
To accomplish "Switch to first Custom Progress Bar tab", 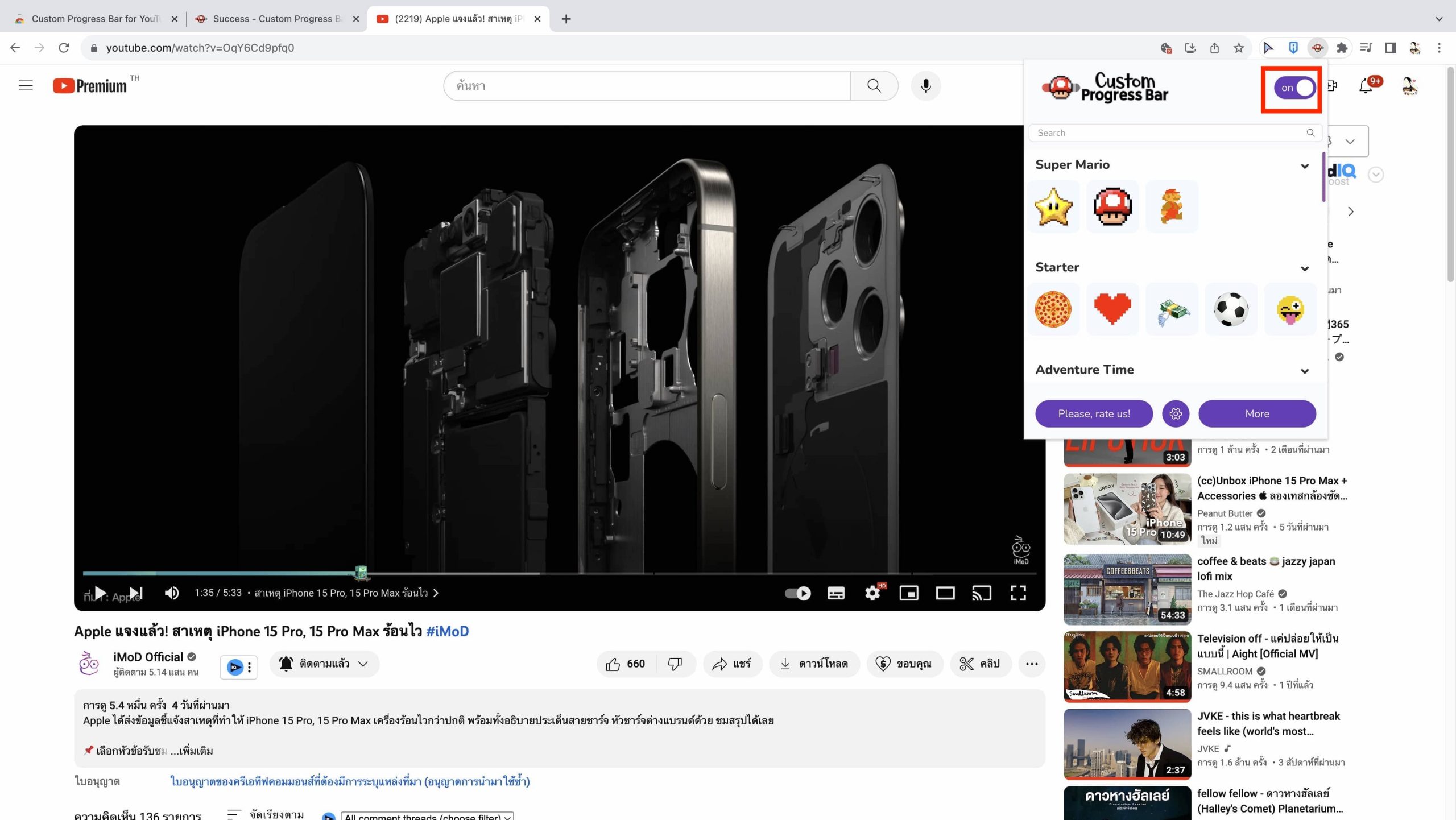I will point(95,19).
